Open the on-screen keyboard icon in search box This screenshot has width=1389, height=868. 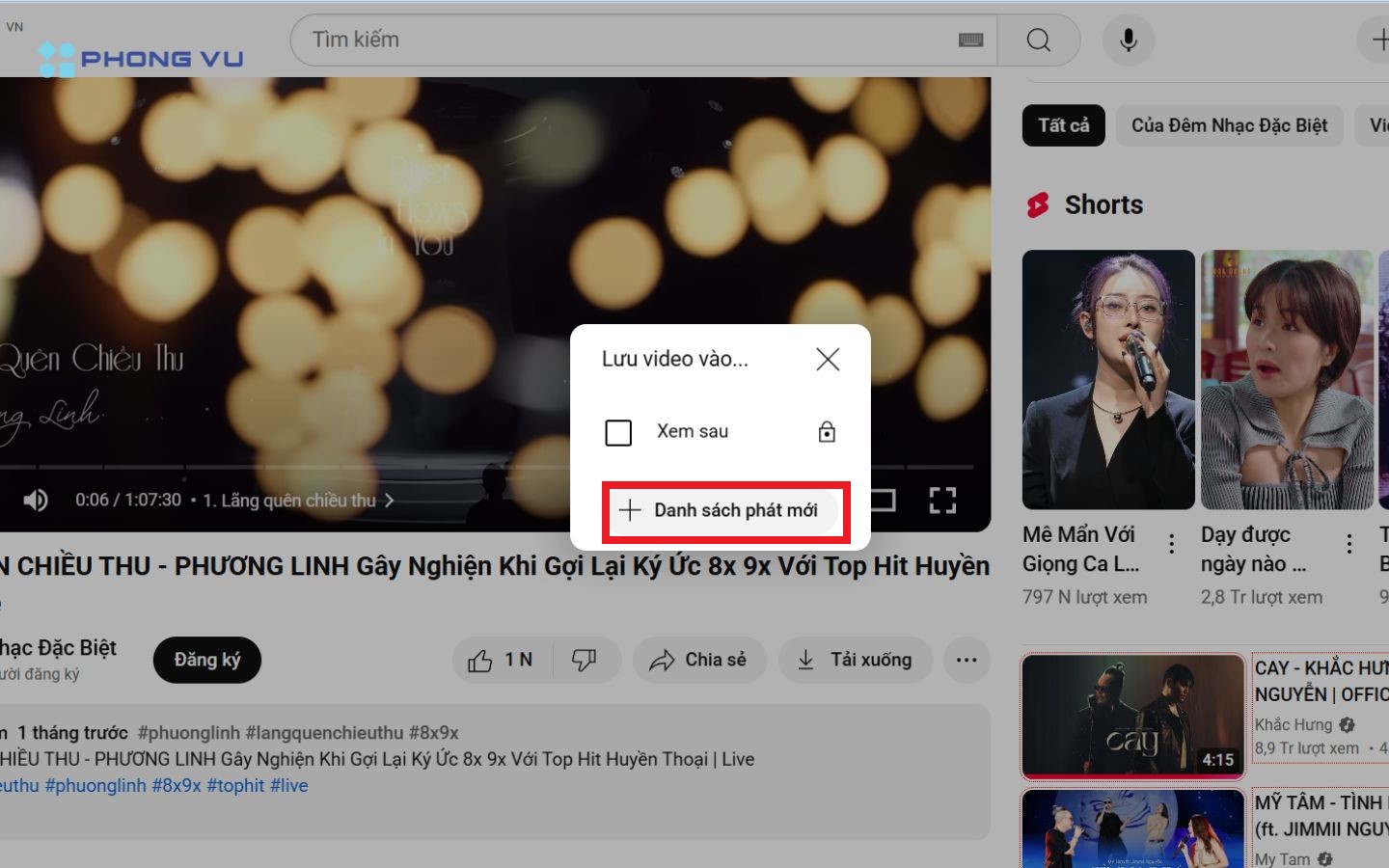pyautogui.click(x=970, y=40)
